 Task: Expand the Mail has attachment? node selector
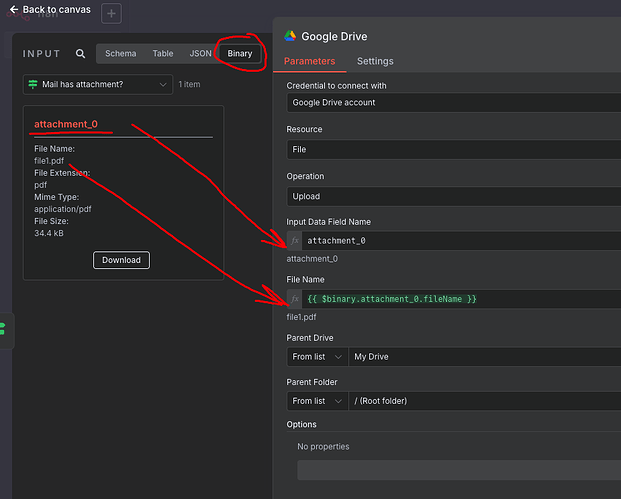[x=98, y=84]
